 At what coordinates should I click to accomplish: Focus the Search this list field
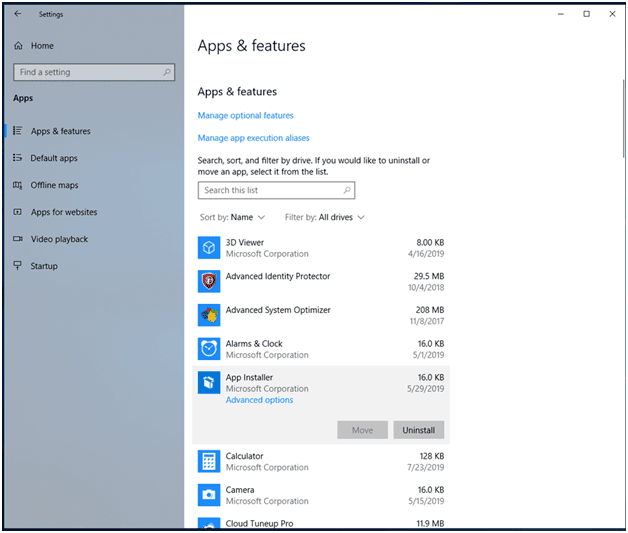coord(276,190)
